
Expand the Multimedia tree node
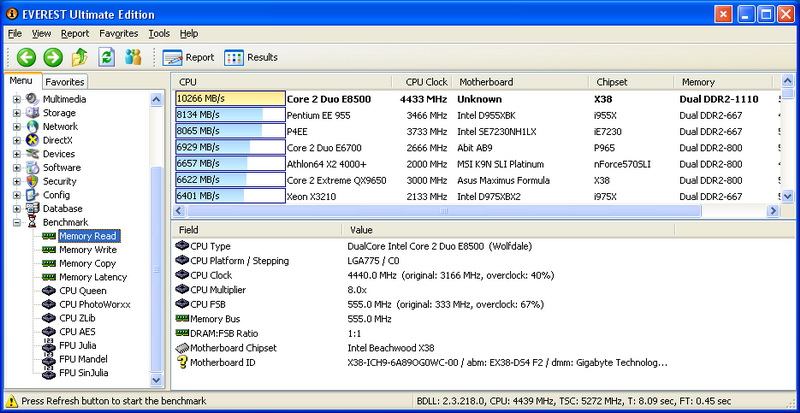pos(17,99)
